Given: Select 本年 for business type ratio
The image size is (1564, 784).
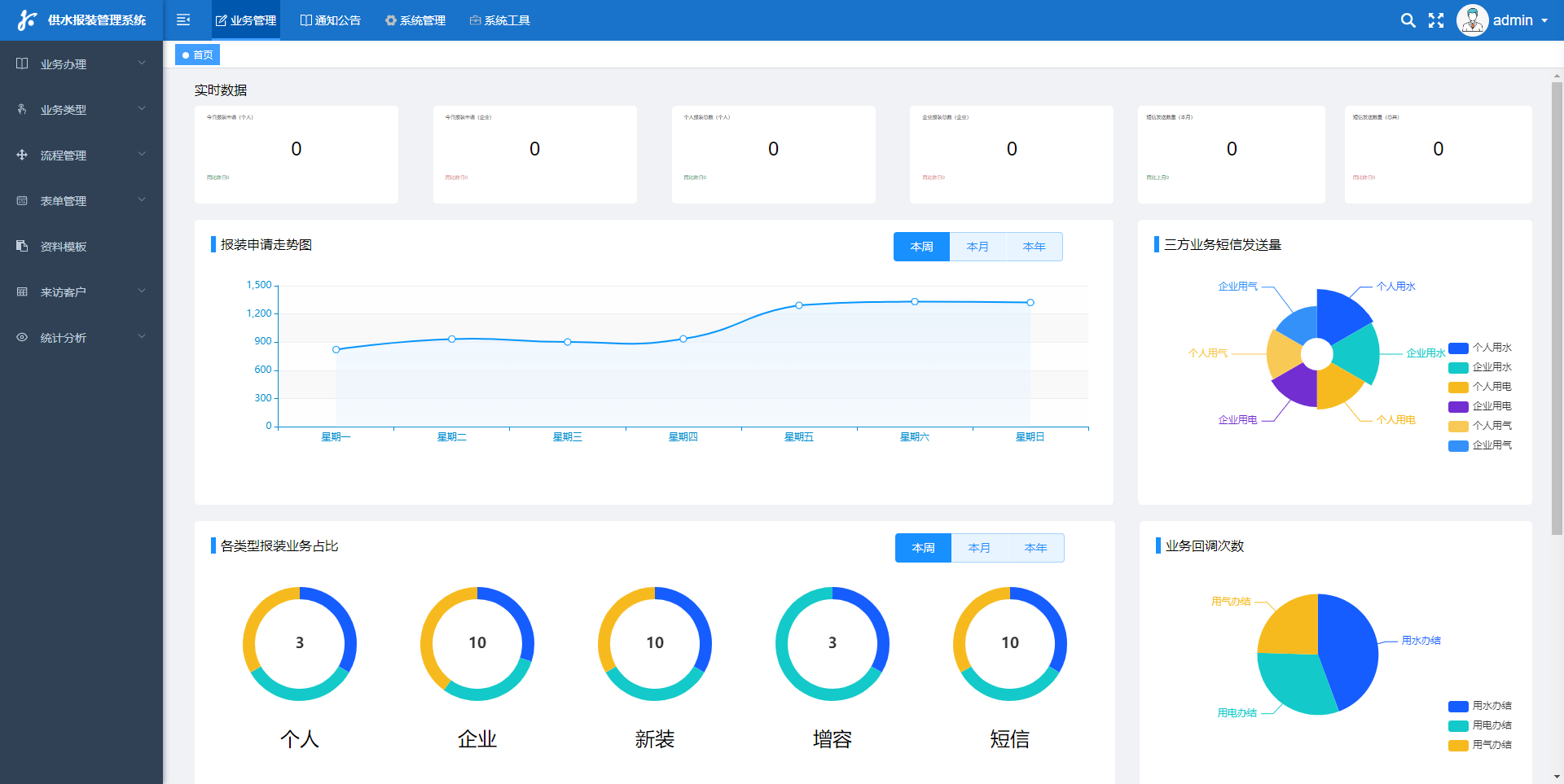Looking at the screenshot, I should (x=1035, y=548).
